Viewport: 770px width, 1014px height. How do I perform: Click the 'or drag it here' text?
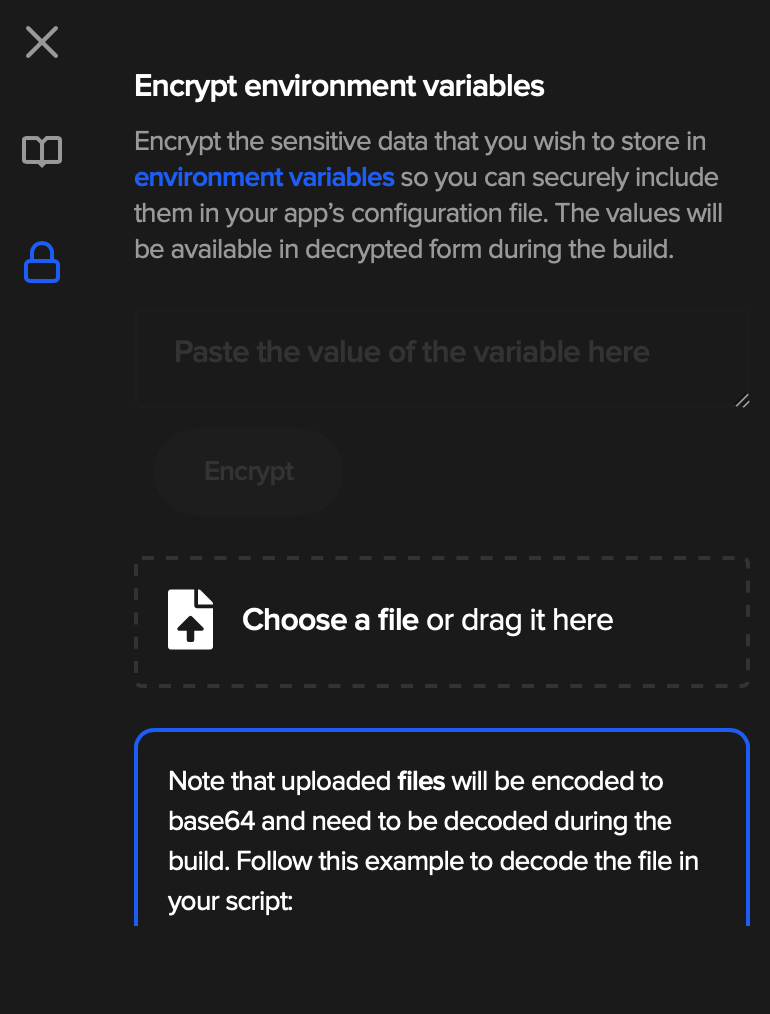pyautogui.click(x=520, y=620)
